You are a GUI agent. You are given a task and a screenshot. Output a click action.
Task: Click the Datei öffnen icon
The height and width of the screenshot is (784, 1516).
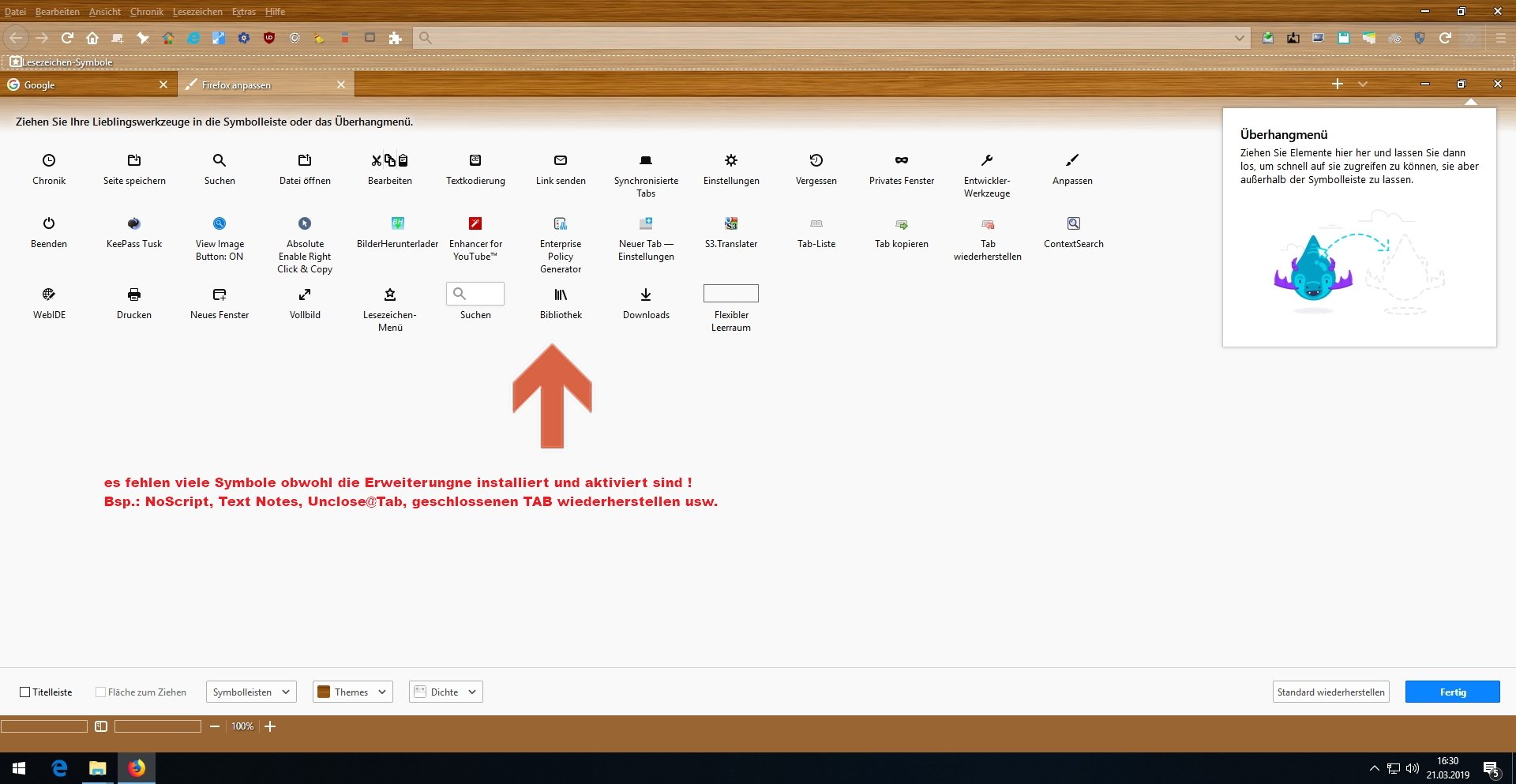305,160
